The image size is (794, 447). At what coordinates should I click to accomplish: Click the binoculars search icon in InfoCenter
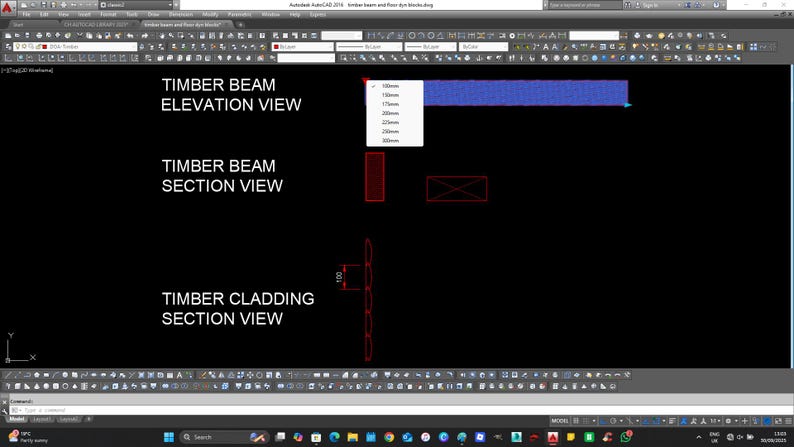628,5
